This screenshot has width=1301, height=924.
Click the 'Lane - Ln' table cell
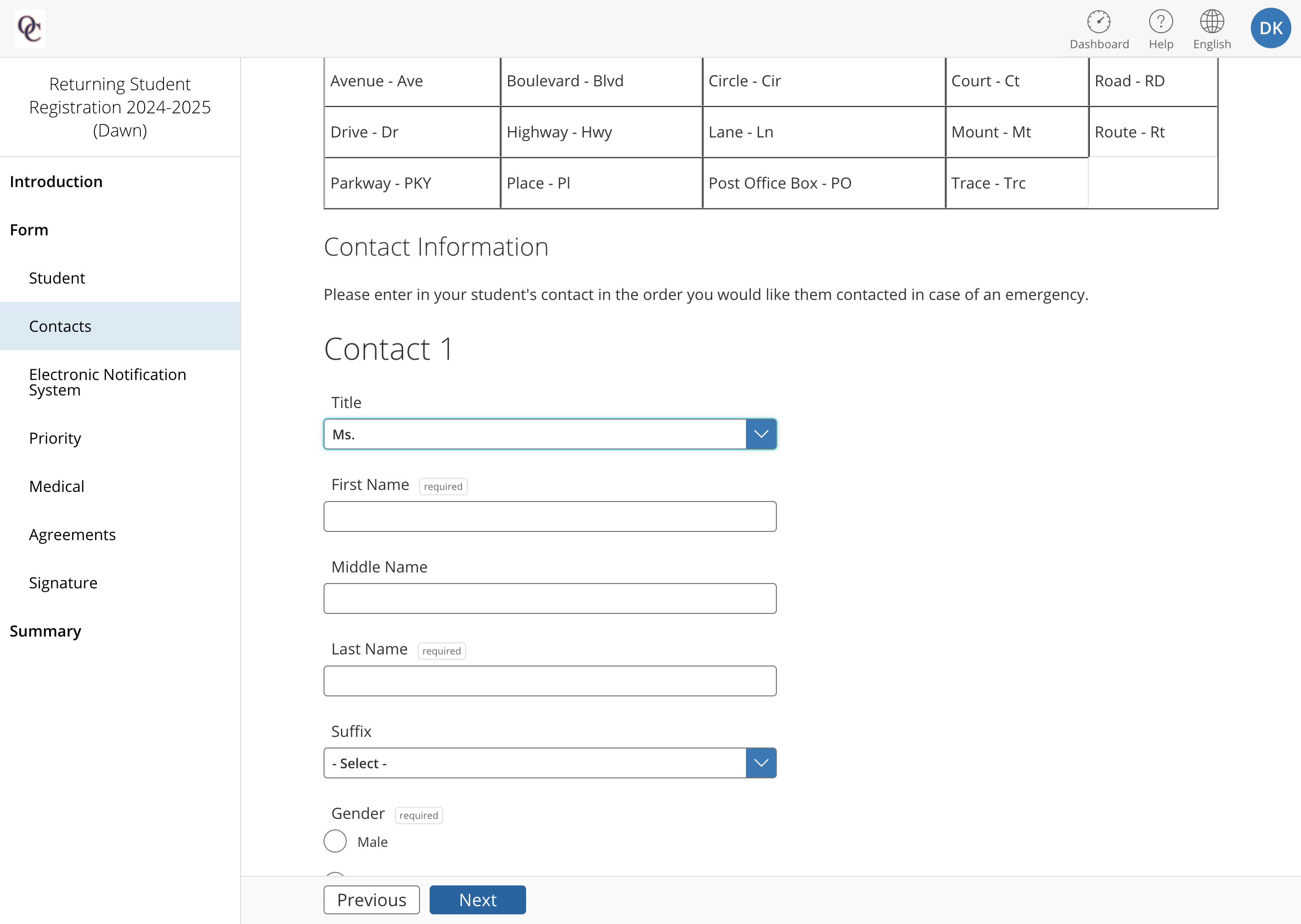(x=824, y=132)
